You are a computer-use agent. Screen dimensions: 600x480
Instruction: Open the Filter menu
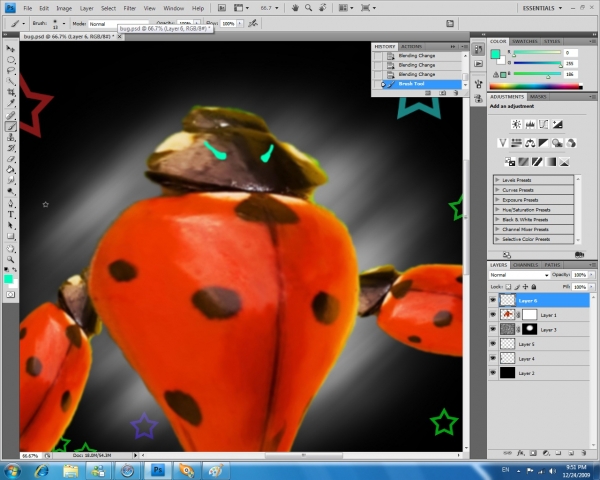tap(130, 8)
